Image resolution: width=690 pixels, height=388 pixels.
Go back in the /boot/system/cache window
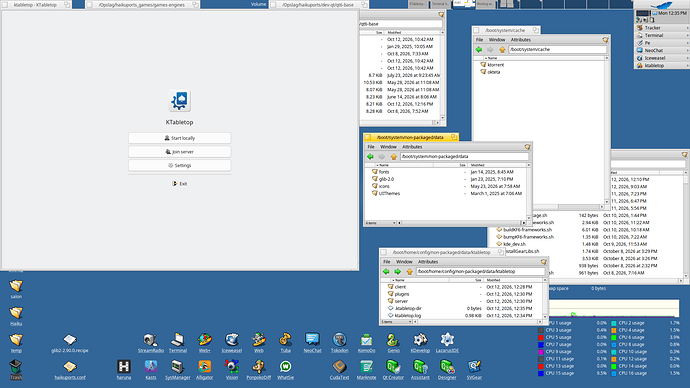(x=479, y=50)
